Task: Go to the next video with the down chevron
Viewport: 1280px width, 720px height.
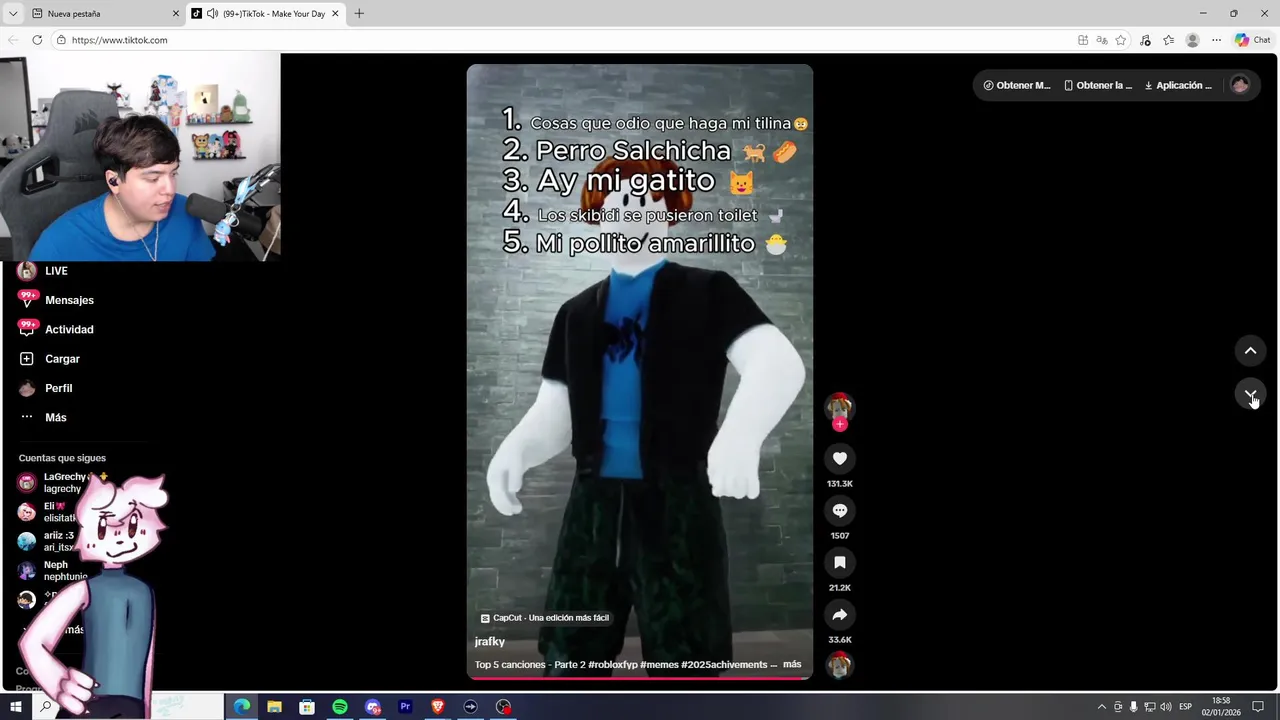Action: (1250, 395)
